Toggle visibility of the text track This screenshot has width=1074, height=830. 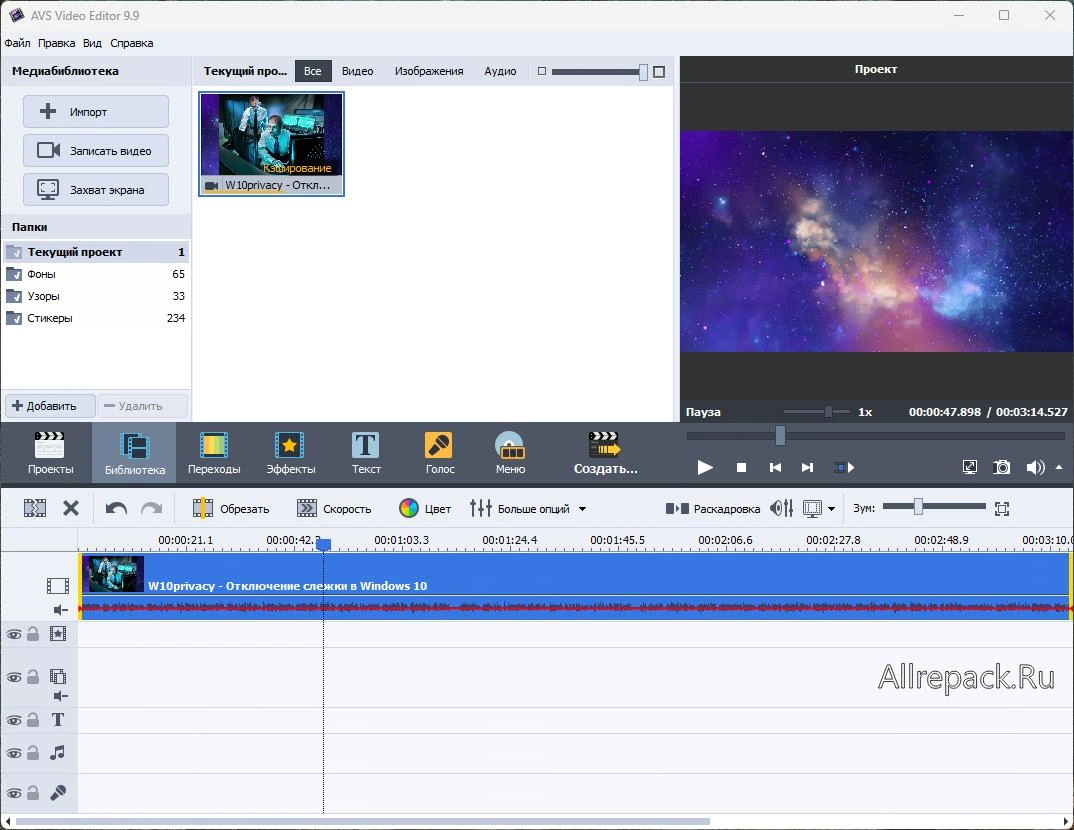14,720
